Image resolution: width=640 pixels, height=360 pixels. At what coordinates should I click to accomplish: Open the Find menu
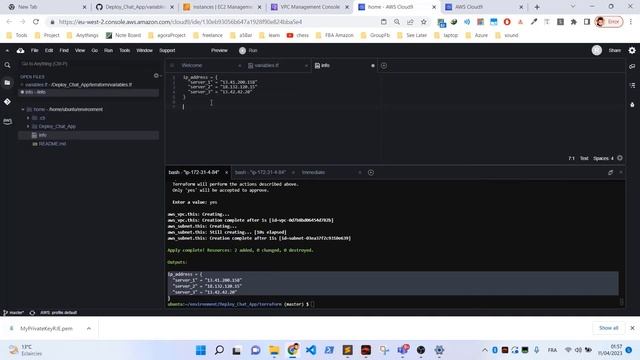[64, 51]
